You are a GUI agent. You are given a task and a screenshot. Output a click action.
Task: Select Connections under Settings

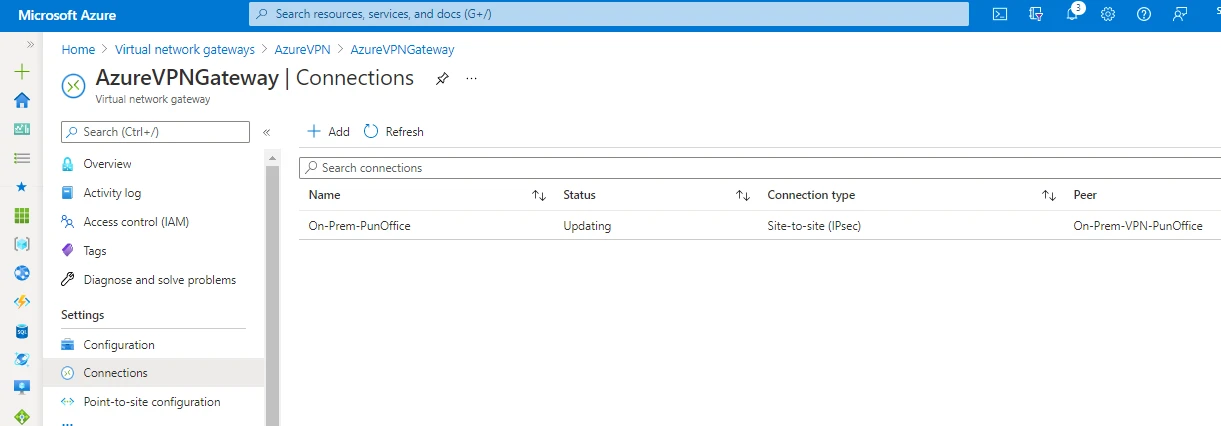pos(153,373)
